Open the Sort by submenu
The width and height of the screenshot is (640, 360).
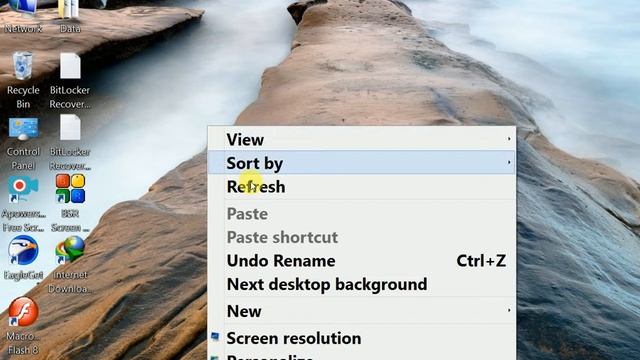click(x=362, y=162)
